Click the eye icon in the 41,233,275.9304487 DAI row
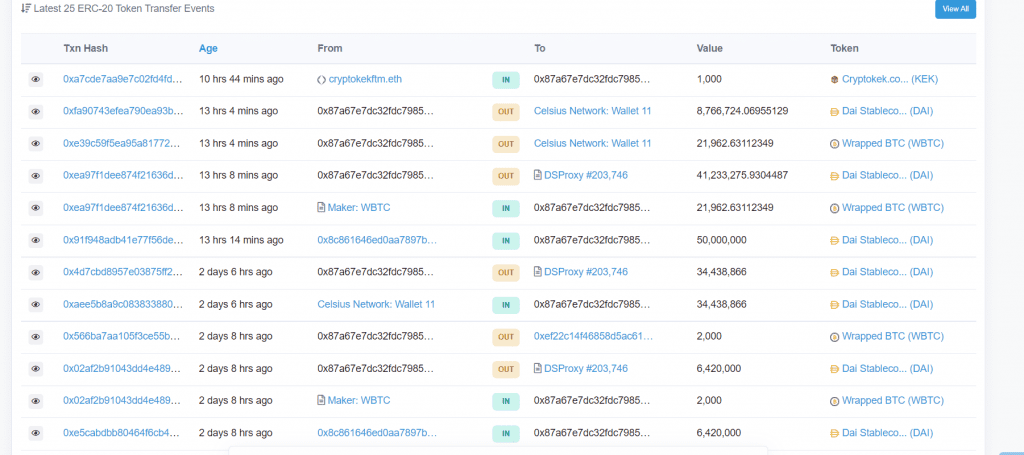The image size is (1024, 455). point(36,176)
